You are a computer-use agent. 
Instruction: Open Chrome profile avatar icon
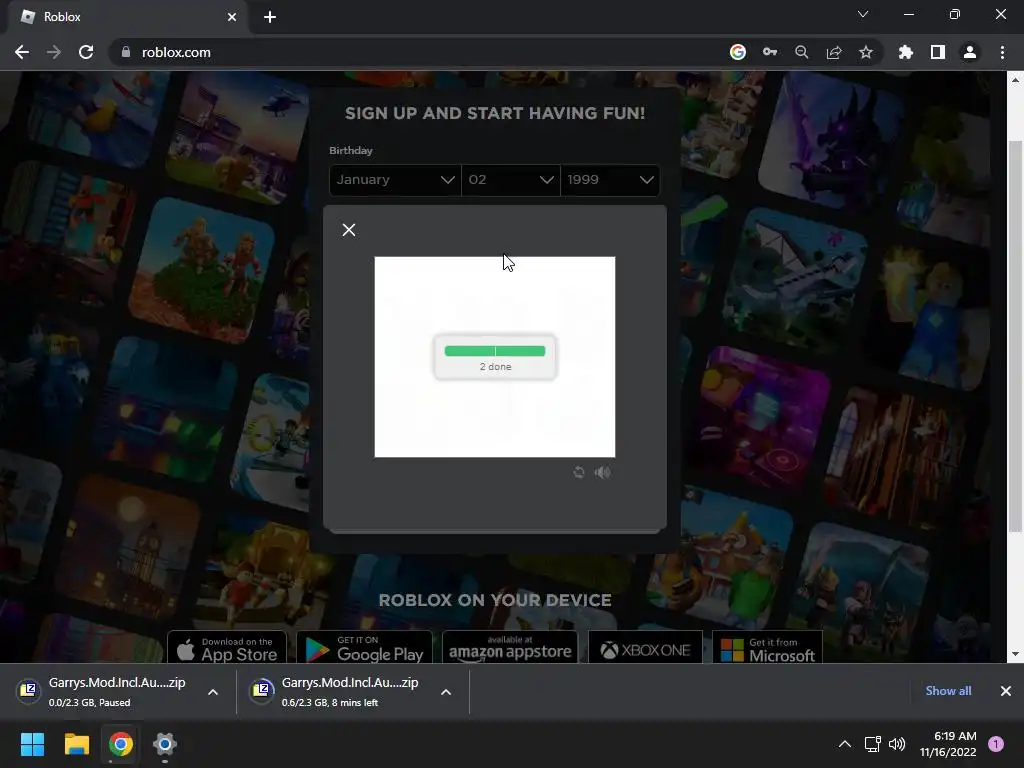[x=970, y=52]
